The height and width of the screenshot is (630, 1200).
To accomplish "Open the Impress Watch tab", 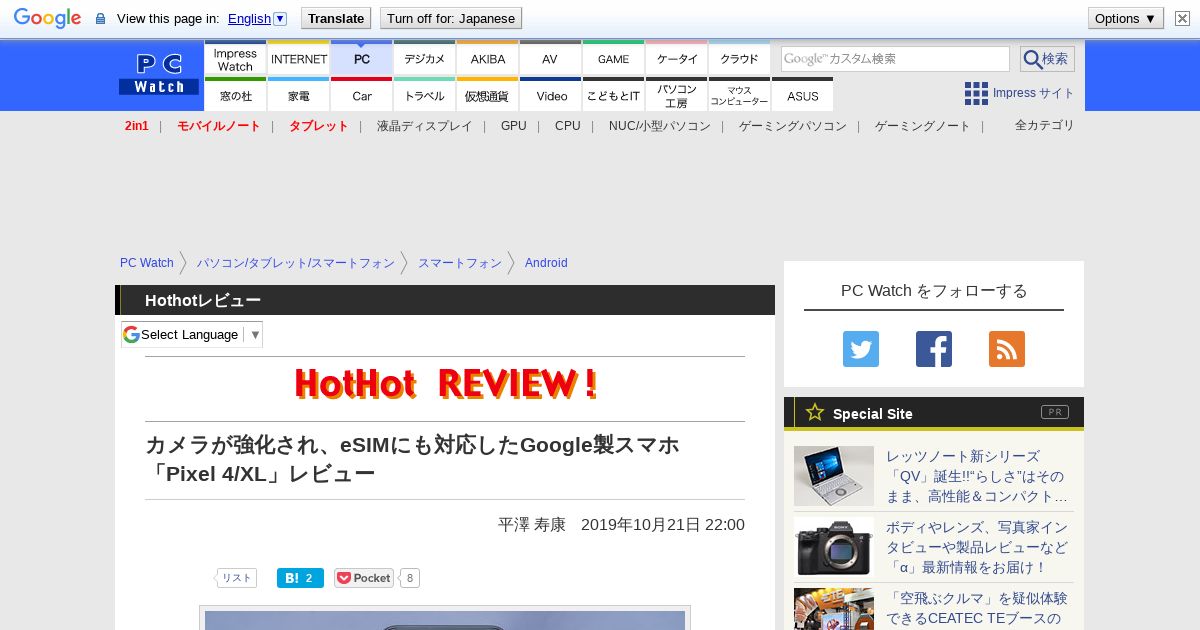I will click(x=235, y=59).
